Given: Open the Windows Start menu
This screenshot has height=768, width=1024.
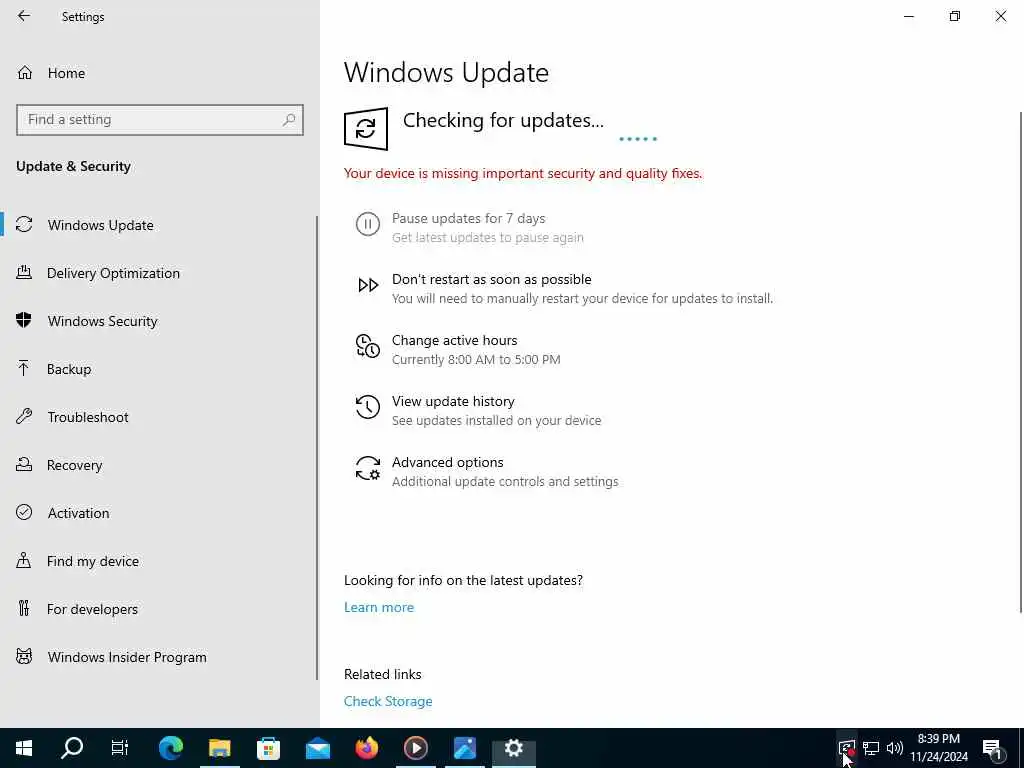Looking at the screenshot, I should point(24,748).
